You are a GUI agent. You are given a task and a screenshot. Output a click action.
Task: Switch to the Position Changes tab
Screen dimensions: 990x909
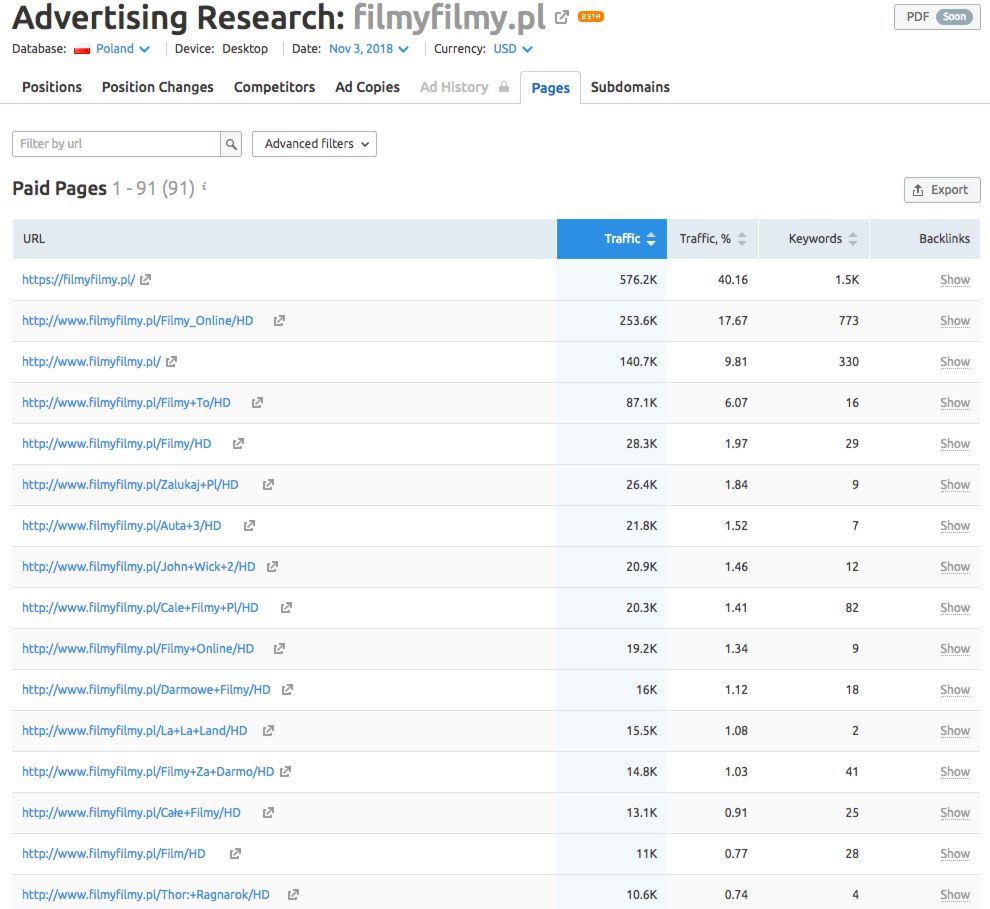coord(158,87)
